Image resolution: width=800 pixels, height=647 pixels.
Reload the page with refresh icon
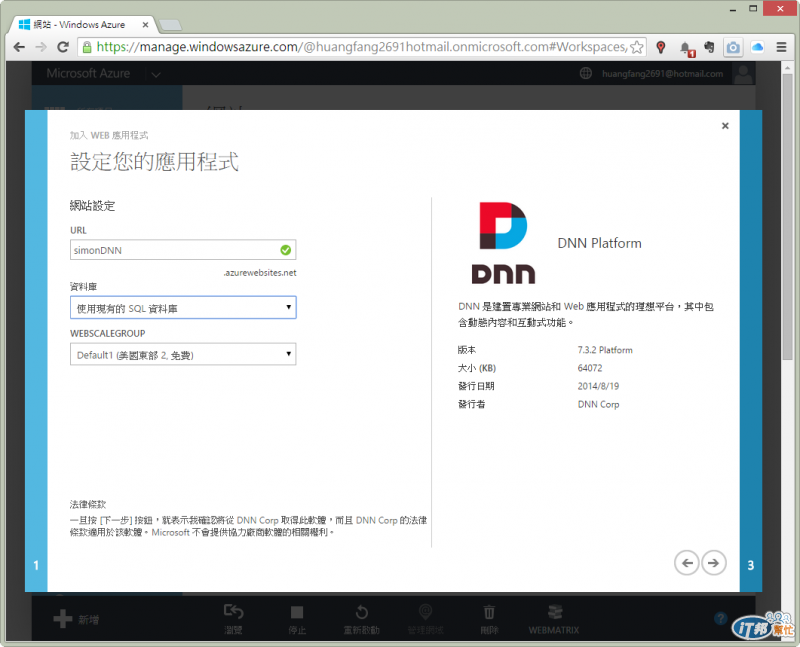[x=63, y=47]
